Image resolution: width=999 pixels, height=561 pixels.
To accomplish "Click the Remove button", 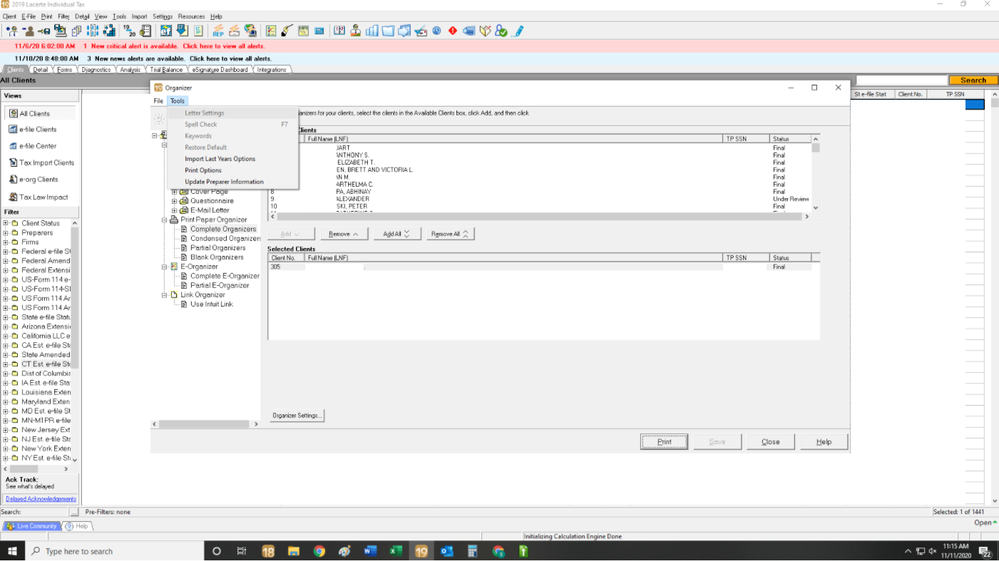I will click(343, 234).
